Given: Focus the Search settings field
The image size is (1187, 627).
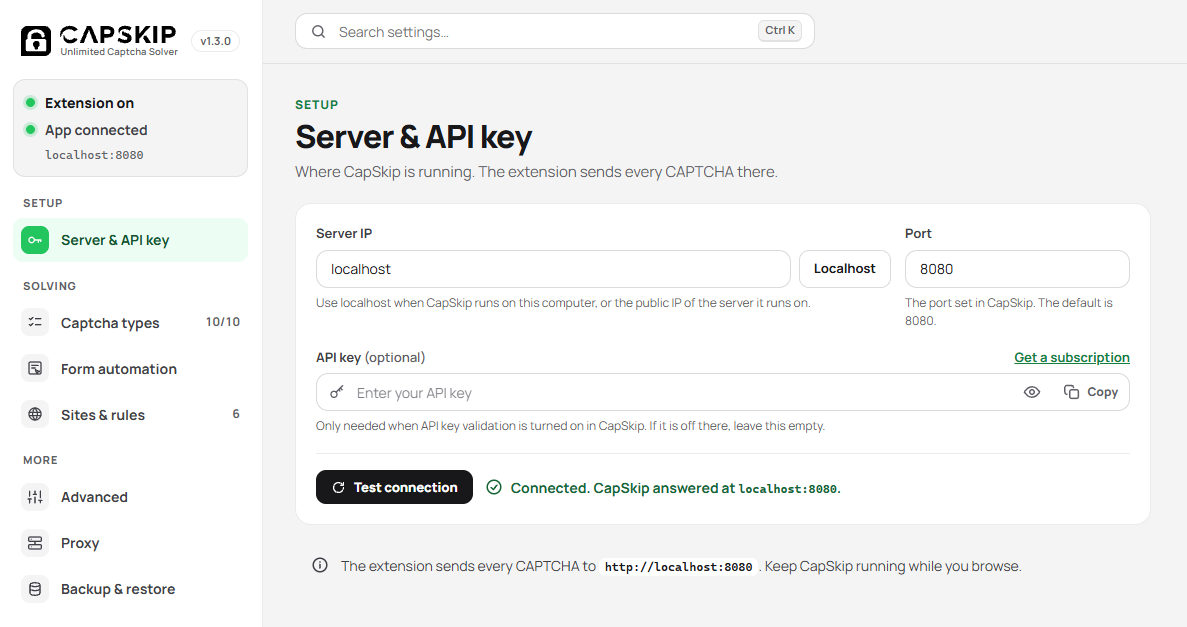Looking at the screenshot, I should pos(555,31).
